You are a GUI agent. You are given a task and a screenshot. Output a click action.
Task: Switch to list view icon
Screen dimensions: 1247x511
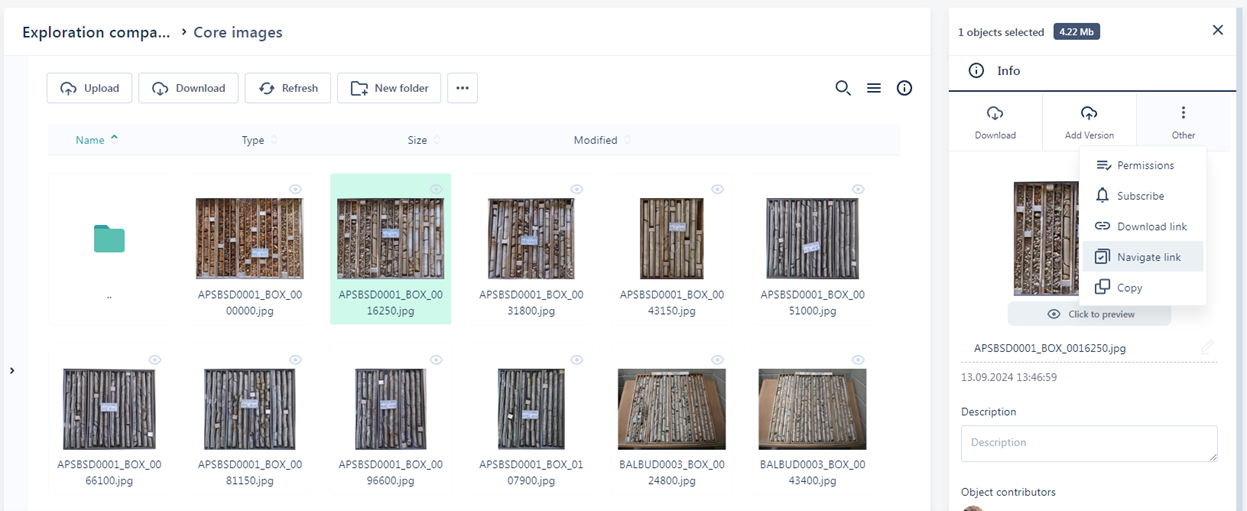click(x=874, y=88)
